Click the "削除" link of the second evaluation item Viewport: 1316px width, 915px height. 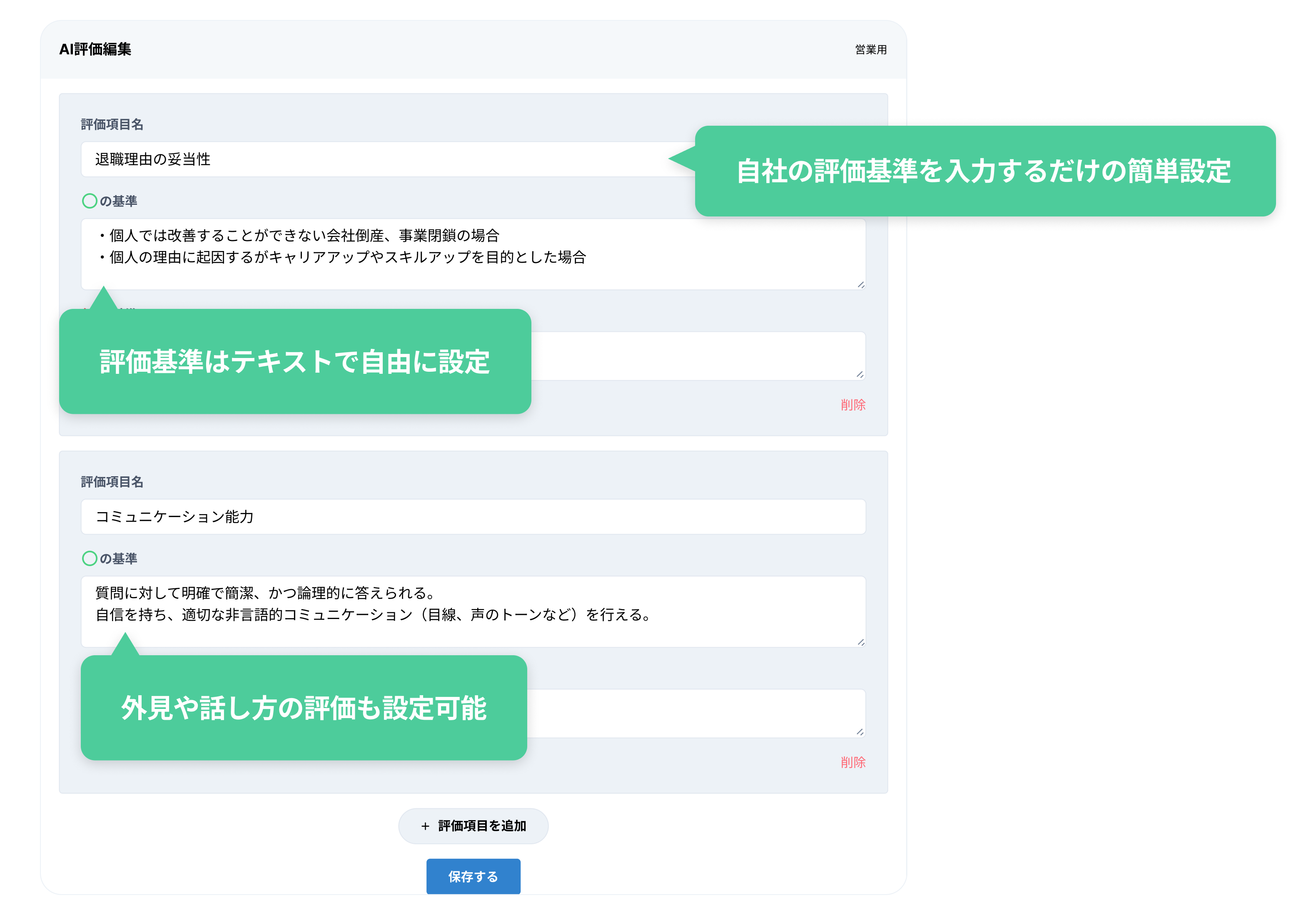pyautogui.click(x=853, y=763)
